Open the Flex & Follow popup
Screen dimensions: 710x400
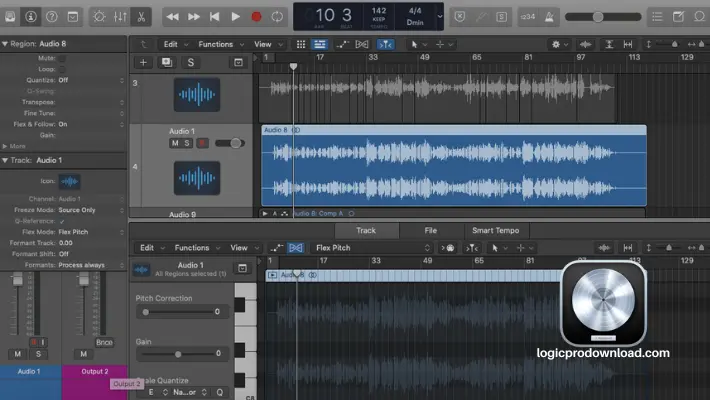pyautogui.click(x=91, y=124)
